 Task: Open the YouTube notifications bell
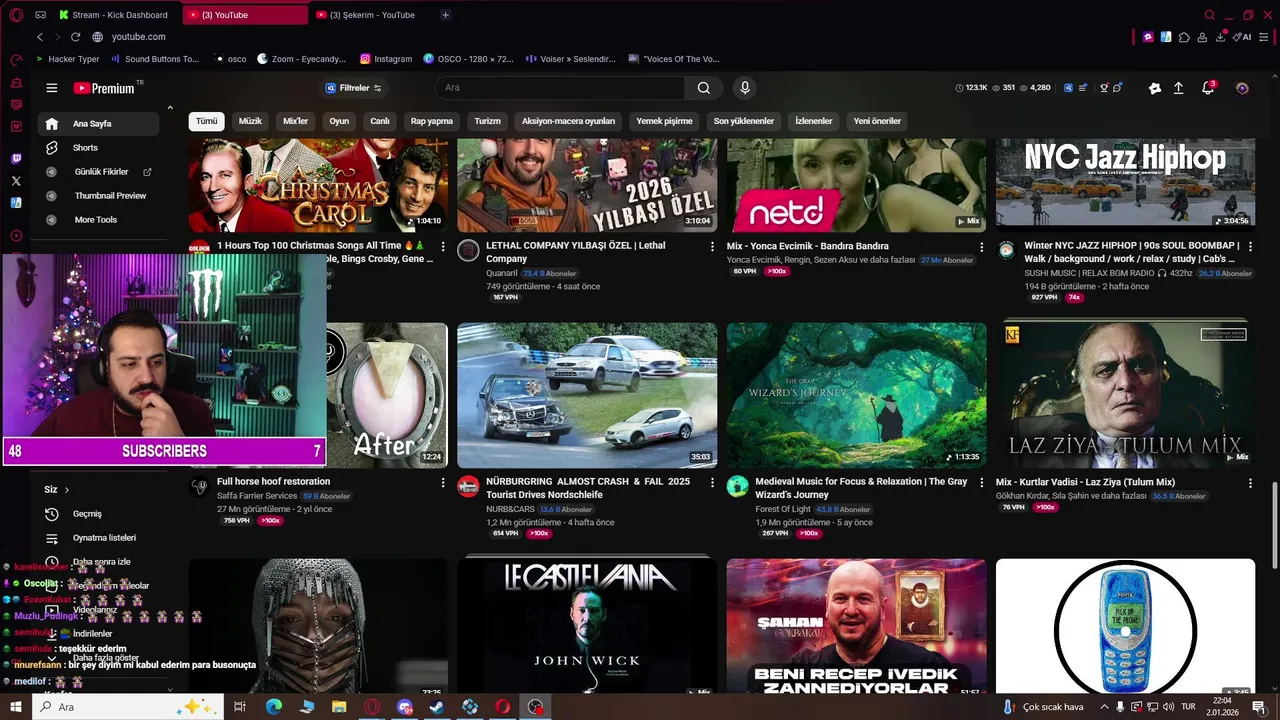click(1208, 88)
